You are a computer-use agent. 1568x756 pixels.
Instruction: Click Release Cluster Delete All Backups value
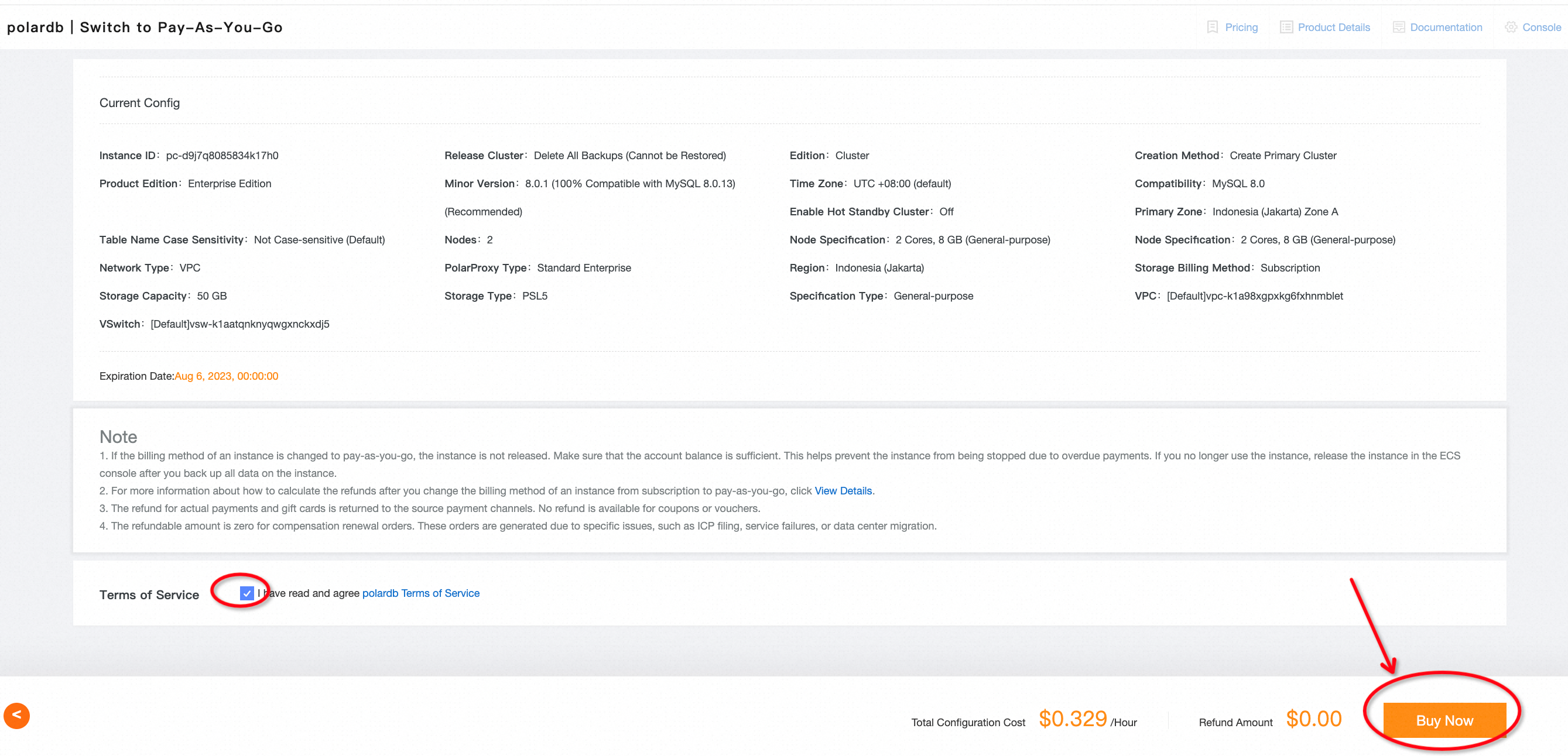click(629, 156)
